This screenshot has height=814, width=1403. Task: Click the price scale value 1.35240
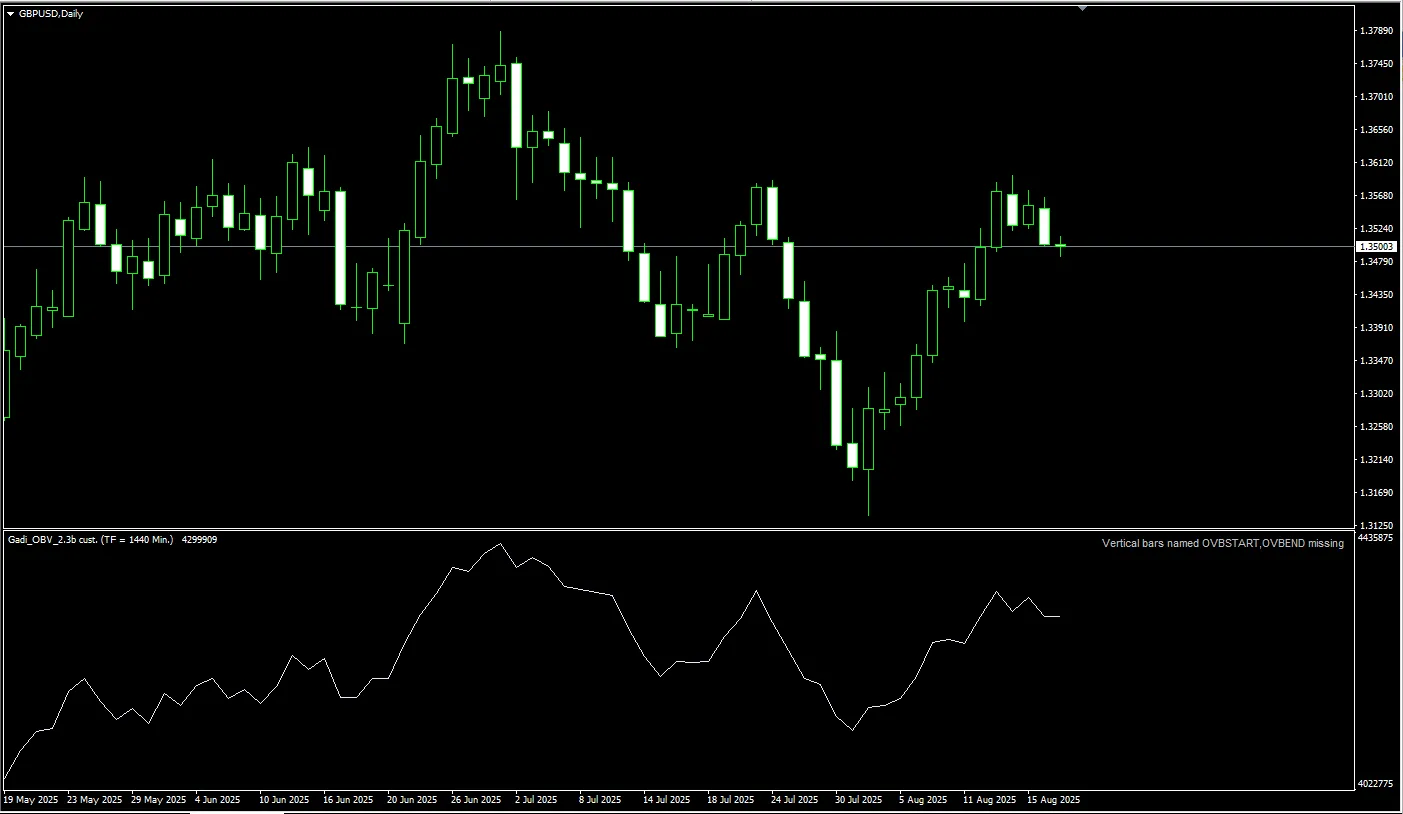click(1378, 229)
